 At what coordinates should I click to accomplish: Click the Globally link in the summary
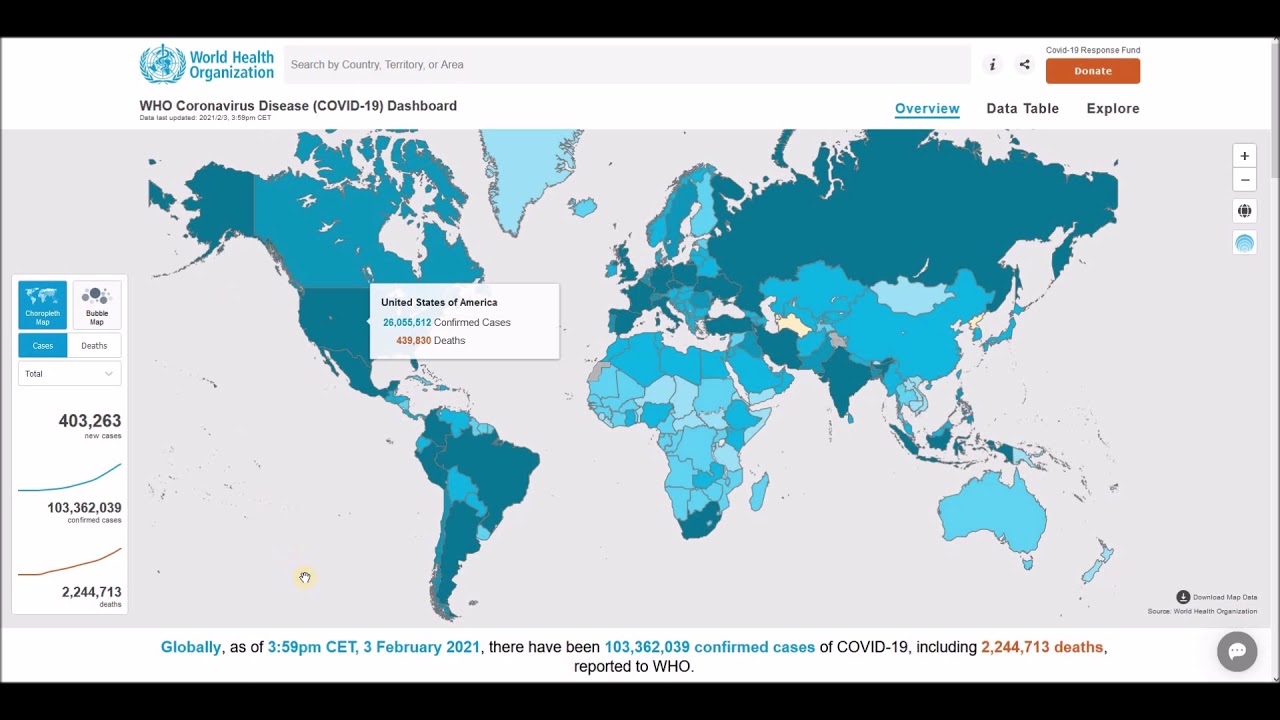[191, 647]
